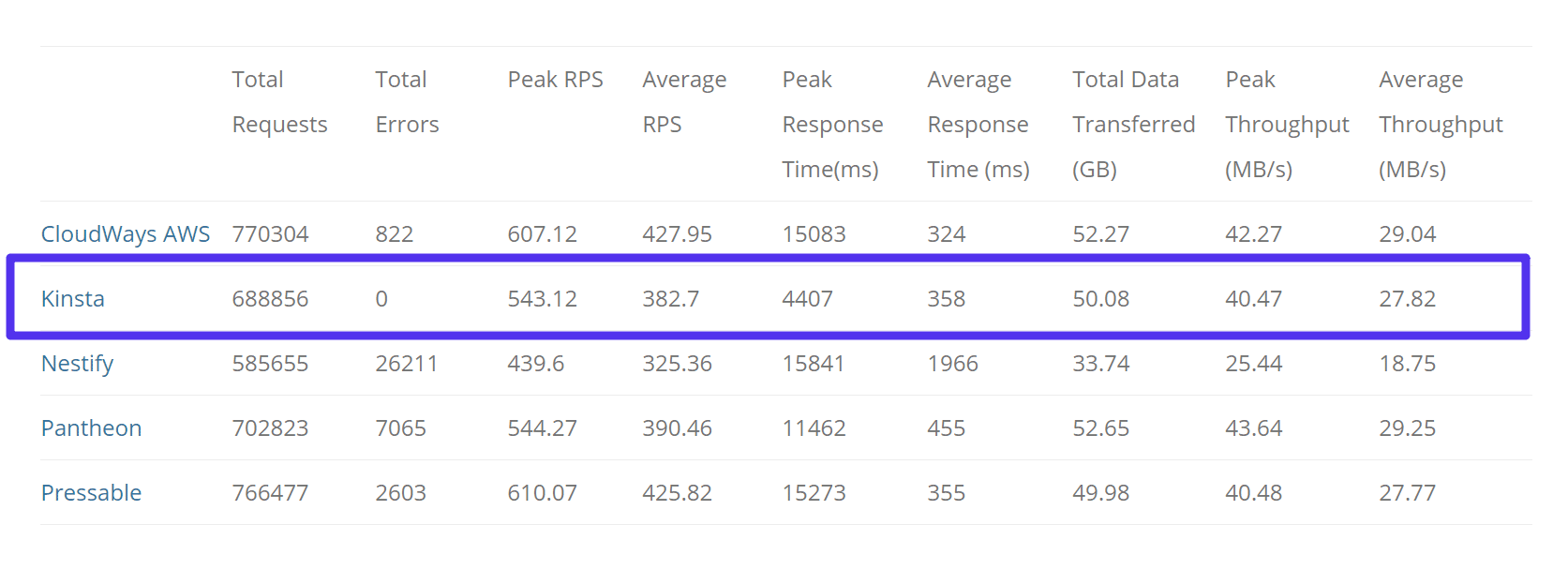The image size is (1568, 570).
Task: Click CloudWays AWS average response time 324
Action: (x=946, y=234)
